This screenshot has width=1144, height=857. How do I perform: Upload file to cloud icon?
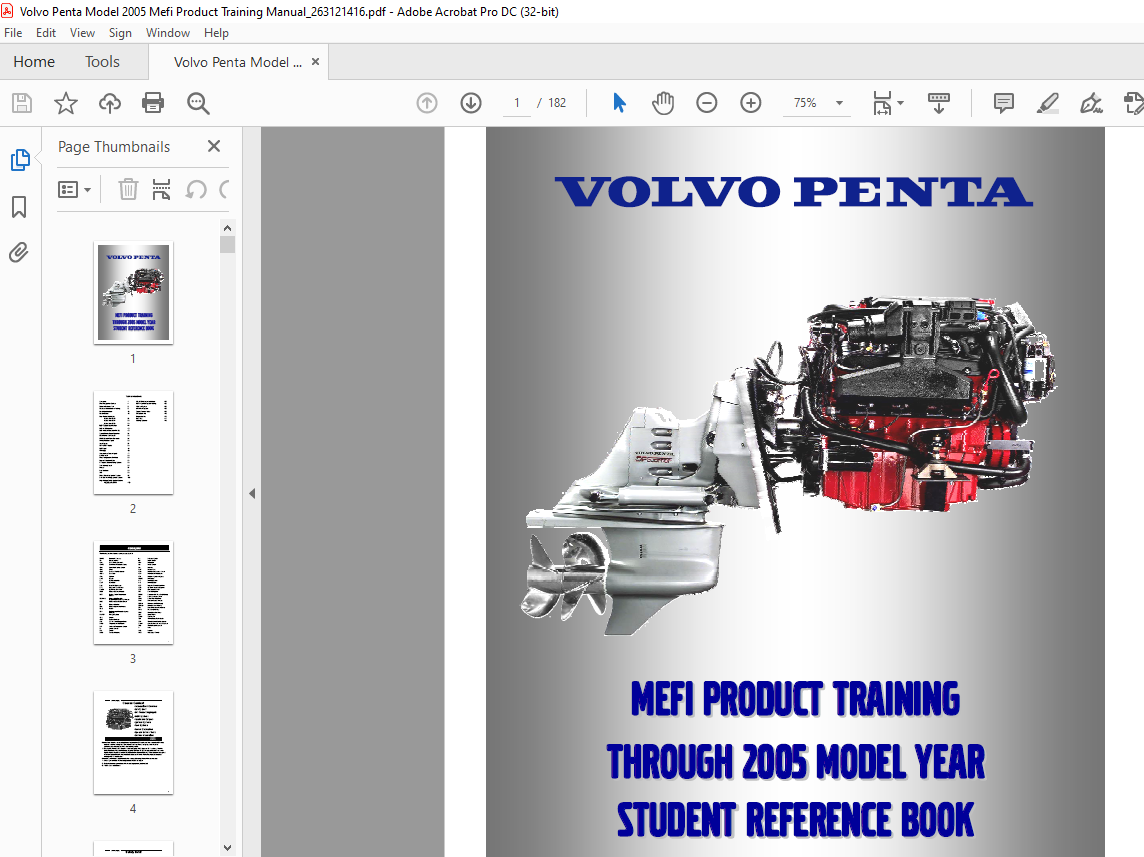pyautogui.click(x=109, y=103)
